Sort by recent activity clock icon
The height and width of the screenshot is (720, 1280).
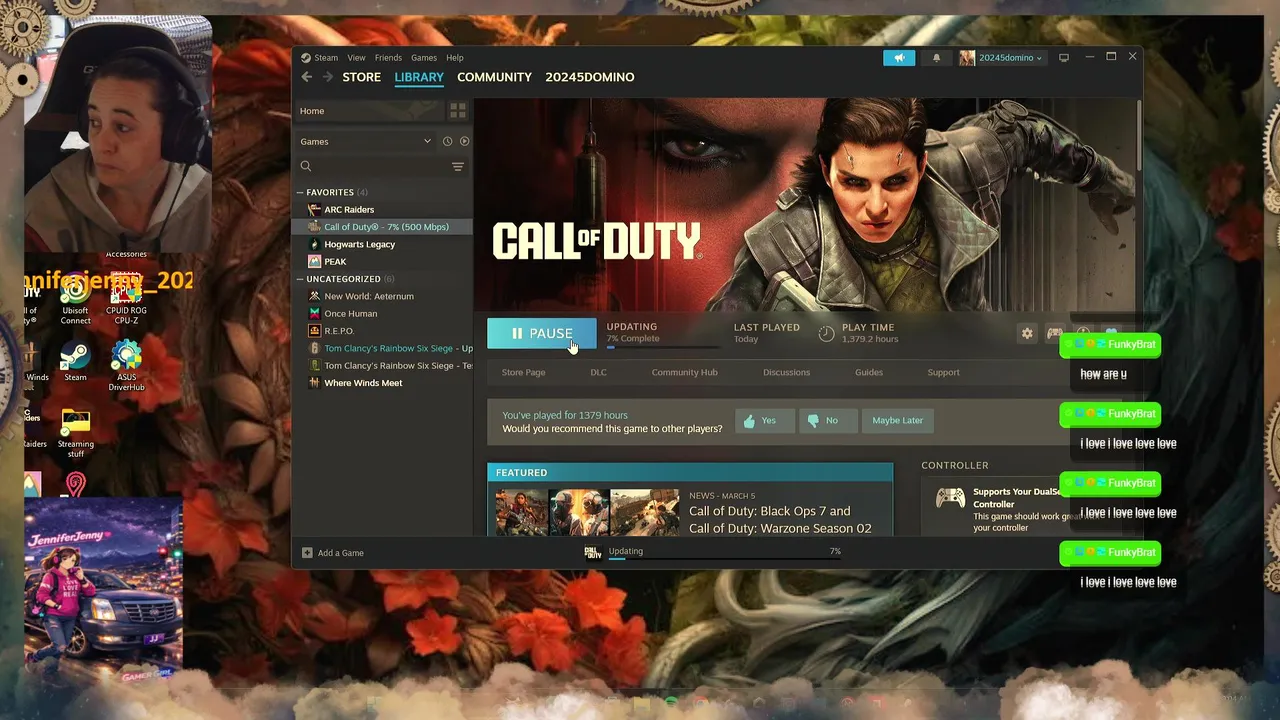[447, 142]
